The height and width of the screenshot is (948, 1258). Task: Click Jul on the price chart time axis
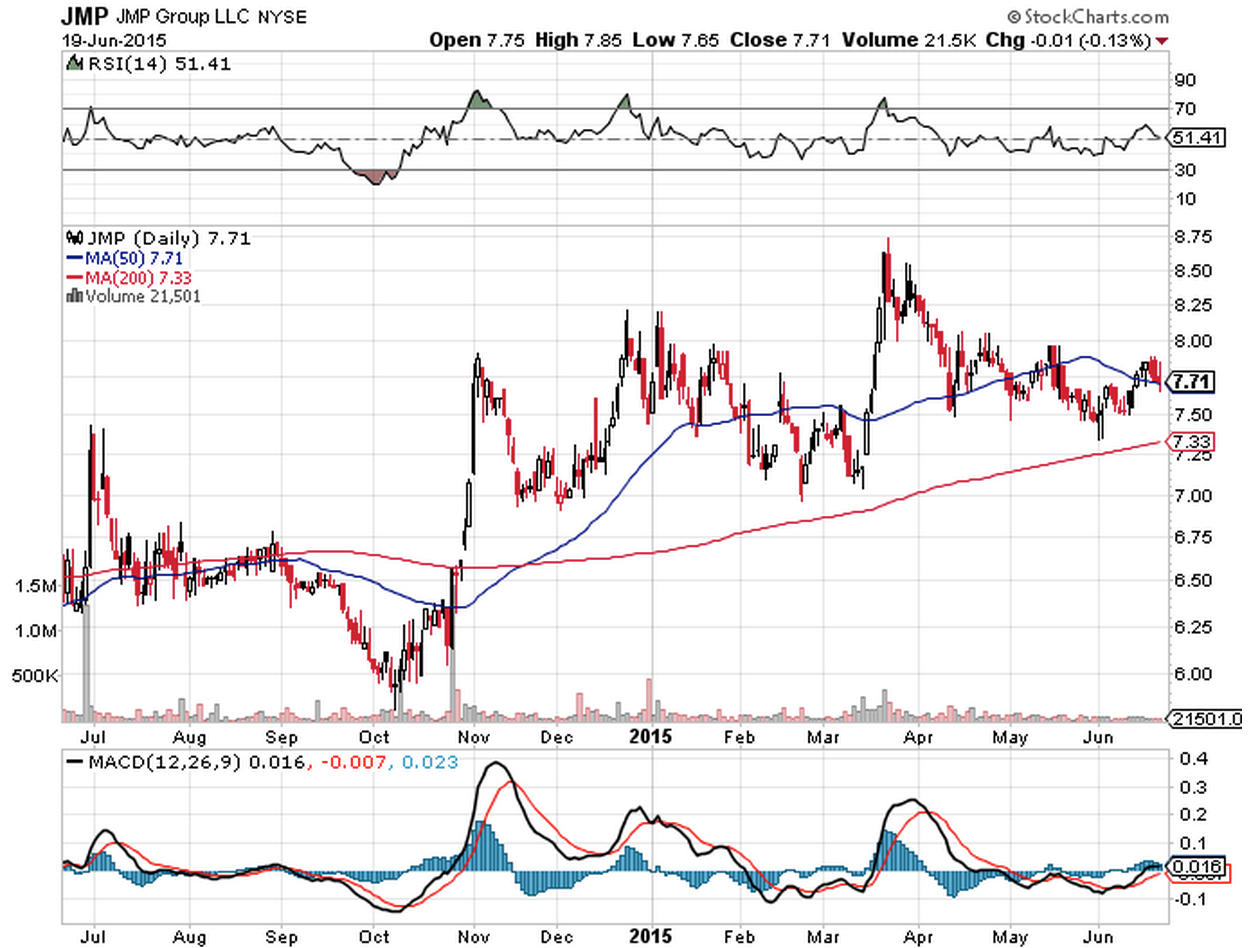[x=94, y=738]
